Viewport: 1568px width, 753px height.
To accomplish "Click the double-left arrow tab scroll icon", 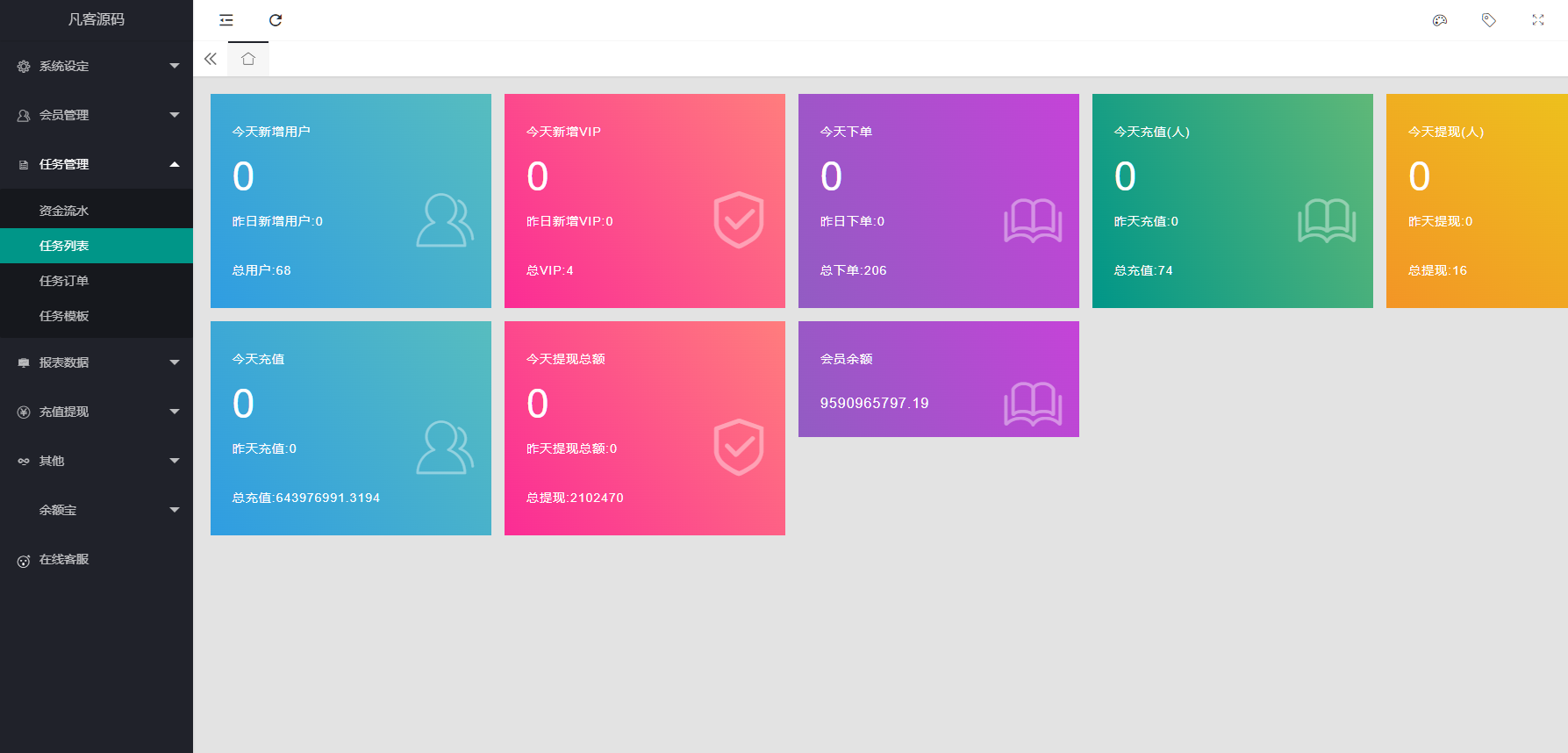I will coord(211,59).
